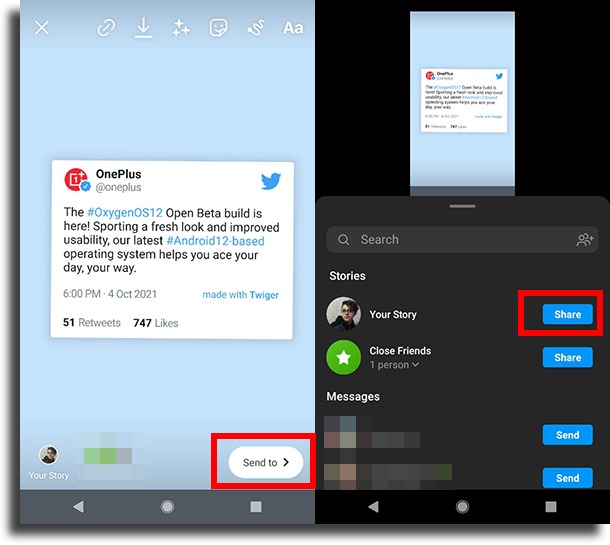
Task: Share to Your Story
Action: pyautogui.click(x=568, y=314)
